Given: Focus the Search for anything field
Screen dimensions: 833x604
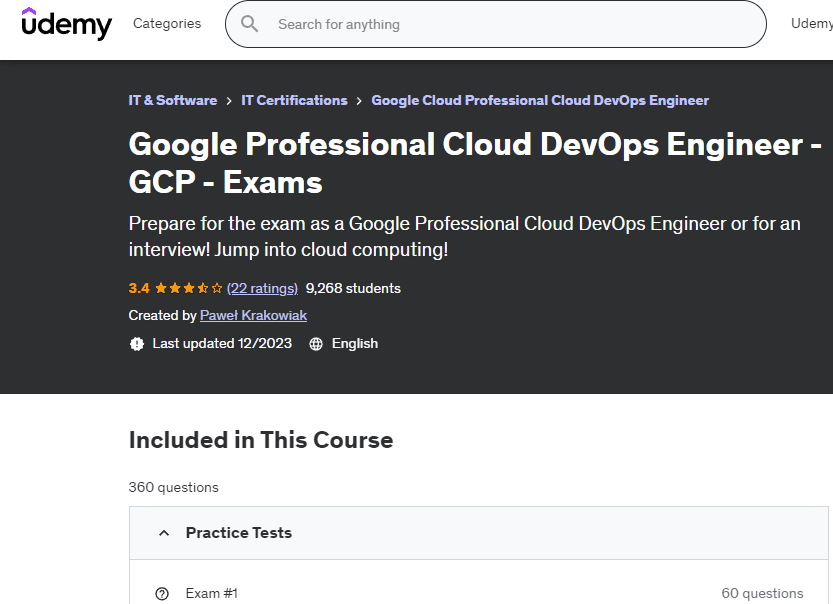Looking at the screenshot, I should (500, 24).
